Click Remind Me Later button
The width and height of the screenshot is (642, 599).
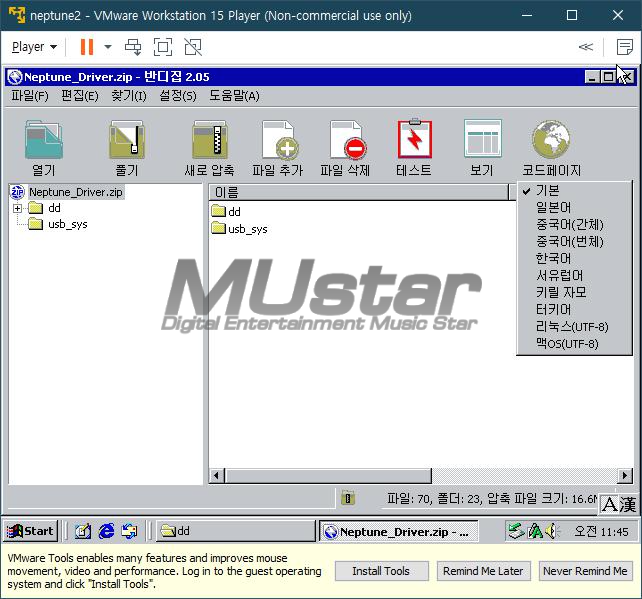(x=483, y=571)
